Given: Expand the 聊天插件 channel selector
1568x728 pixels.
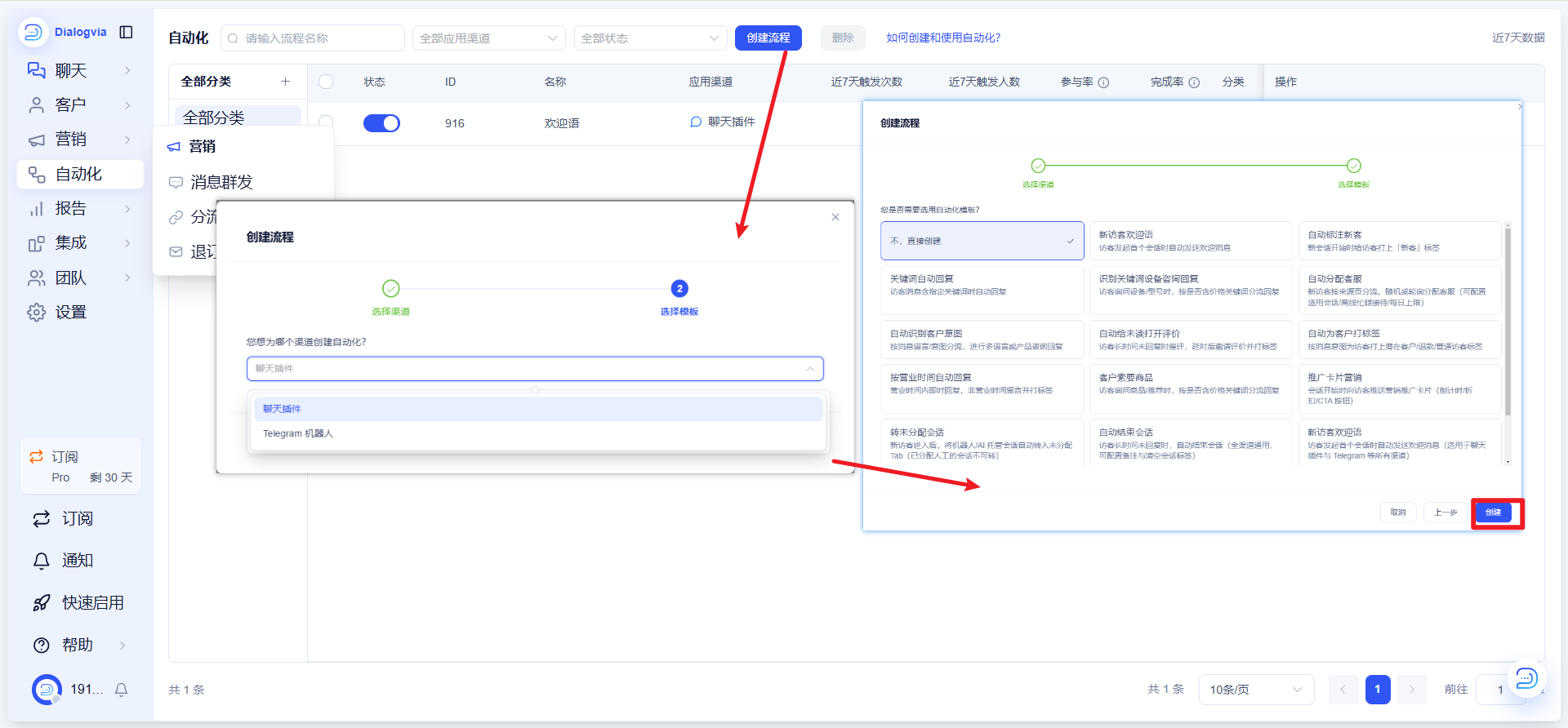Looking at the screenshot, I should coord(535,369).
